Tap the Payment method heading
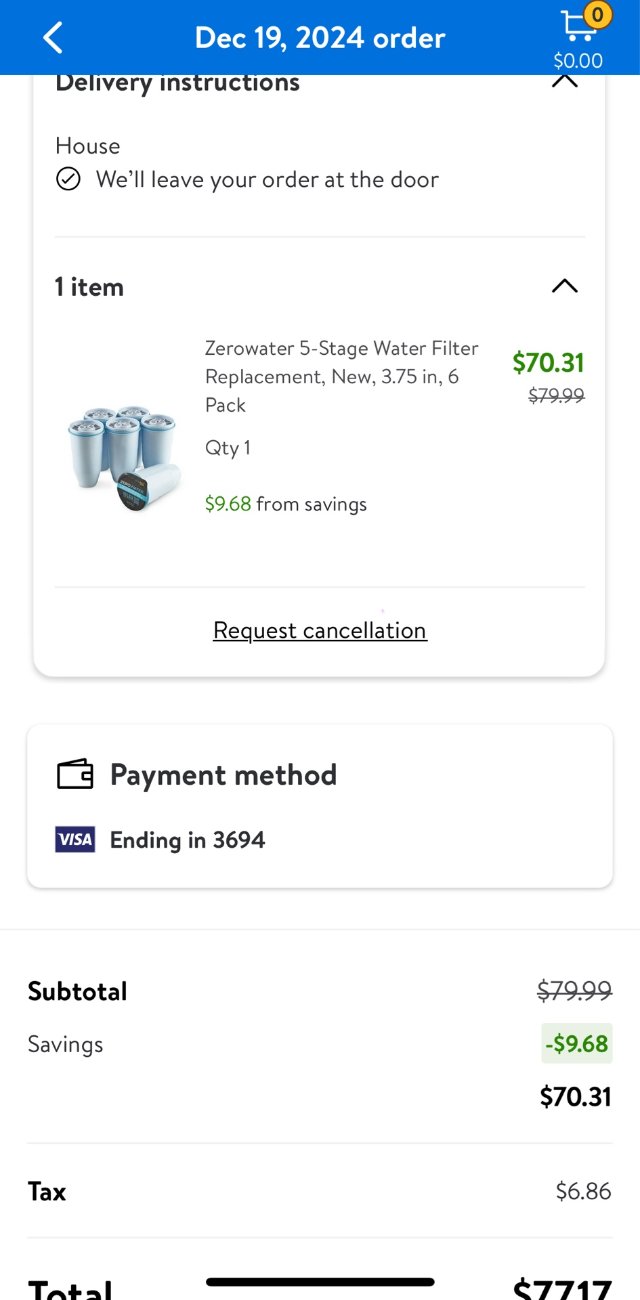The image size is (640, 1300). 223,775
